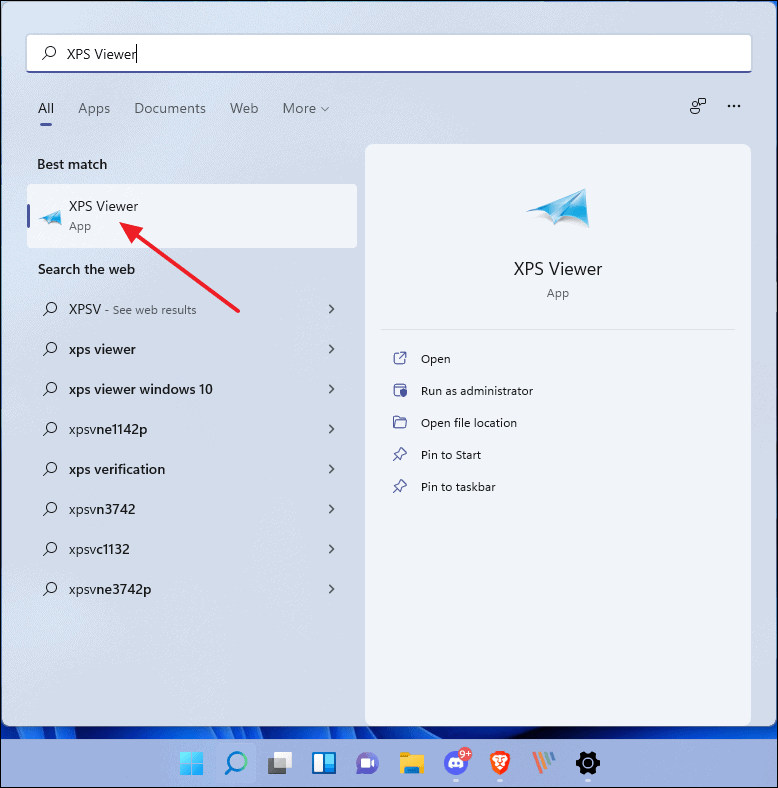Expand the 'xpsvne3742p' suggestion chevron
The width and height of the screenshot is (778, 788).
331,589
